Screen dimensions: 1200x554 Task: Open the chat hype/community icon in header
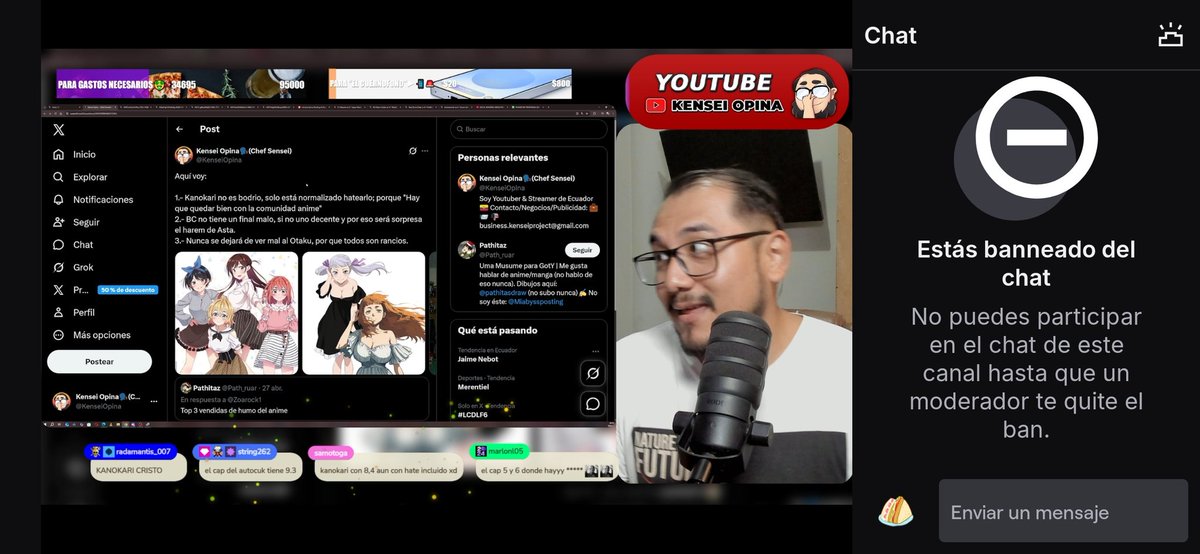click(1170, 36)
